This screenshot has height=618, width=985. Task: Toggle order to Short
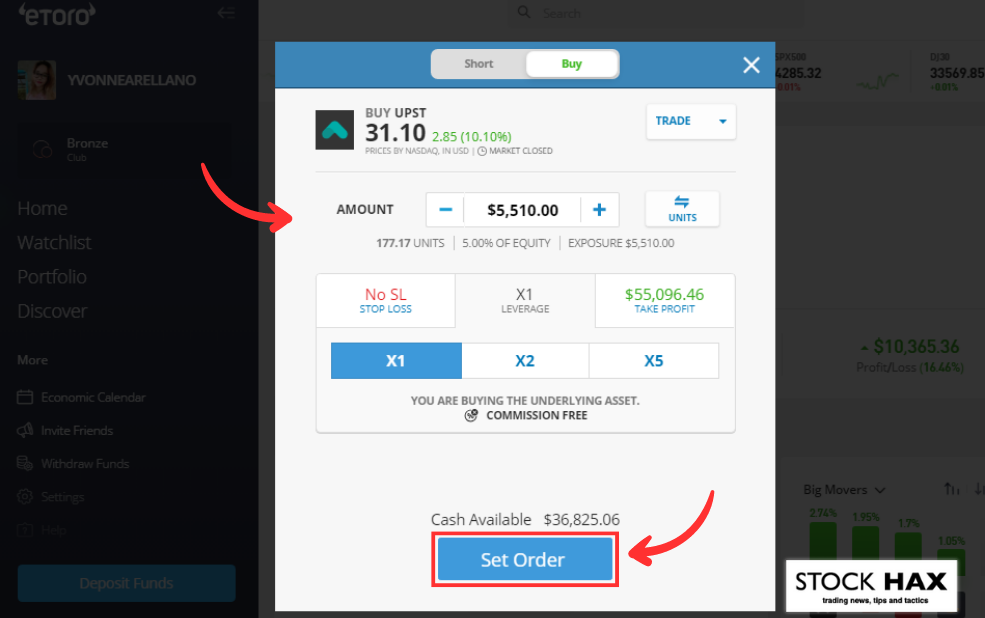479,64
